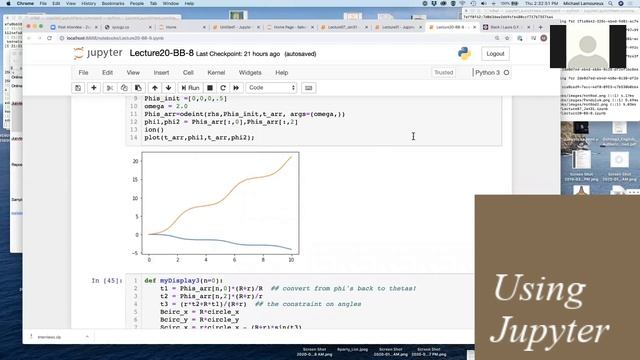The height and width of the screenshot is (360, 640).
Task: Open the File menu in Jupyter
Action: (x=83, y=73)
